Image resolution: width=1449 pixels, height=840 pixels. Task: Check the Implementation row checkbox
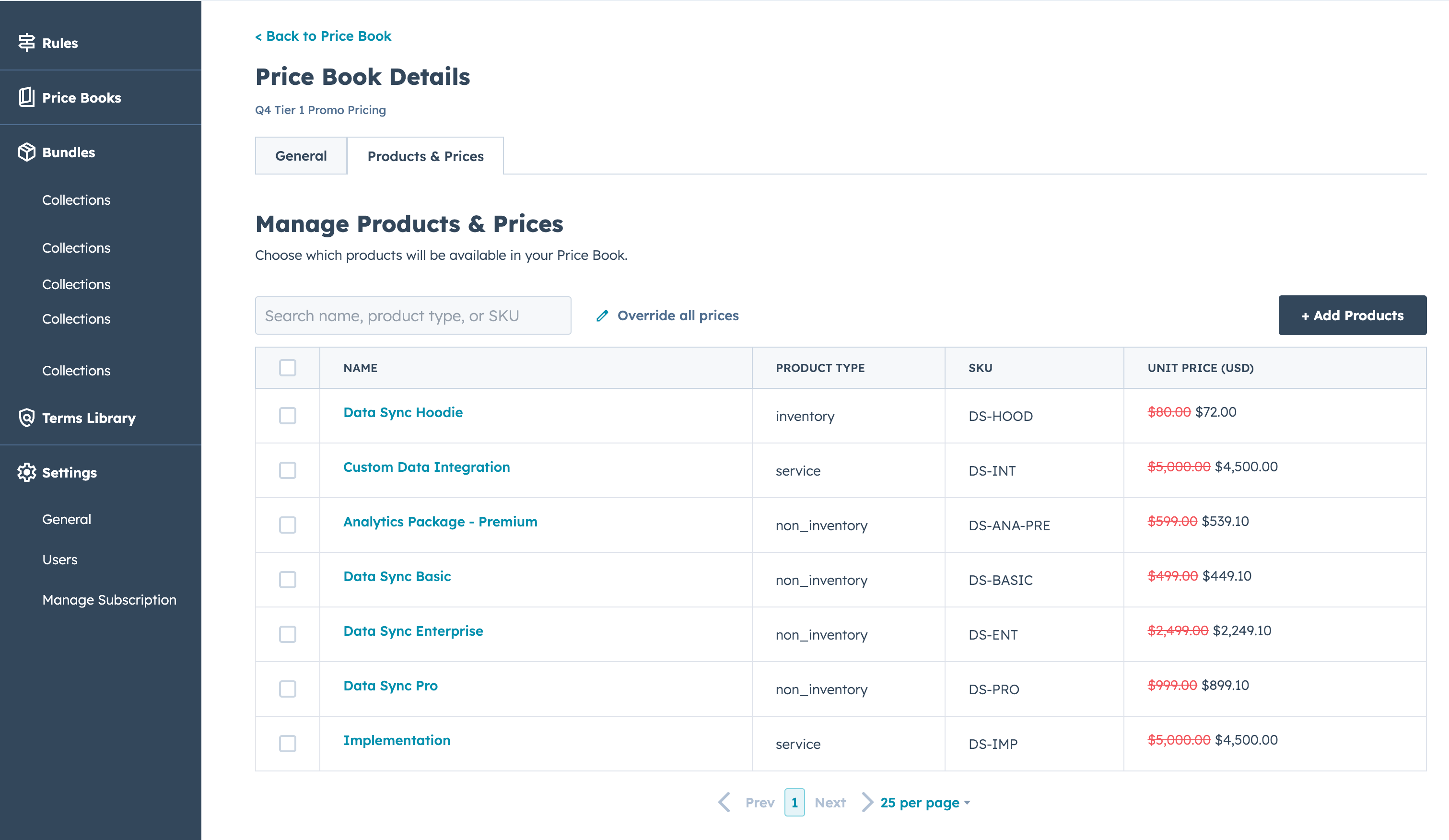point(288,743)
